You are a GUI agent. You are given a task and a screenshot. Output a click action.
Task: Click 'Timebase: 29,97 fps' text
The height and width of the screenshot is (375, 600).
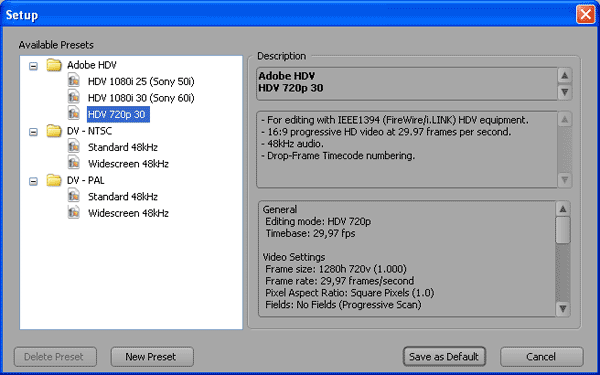pyautogui.click(x=310, y=233)
